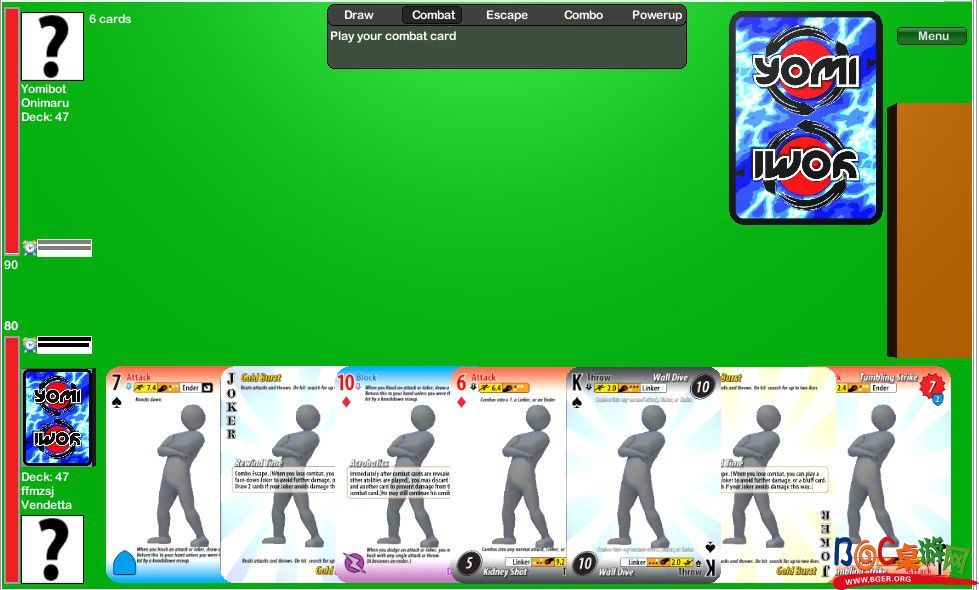Click your black timer bar

pyautogui.click(x=64, y=345)
